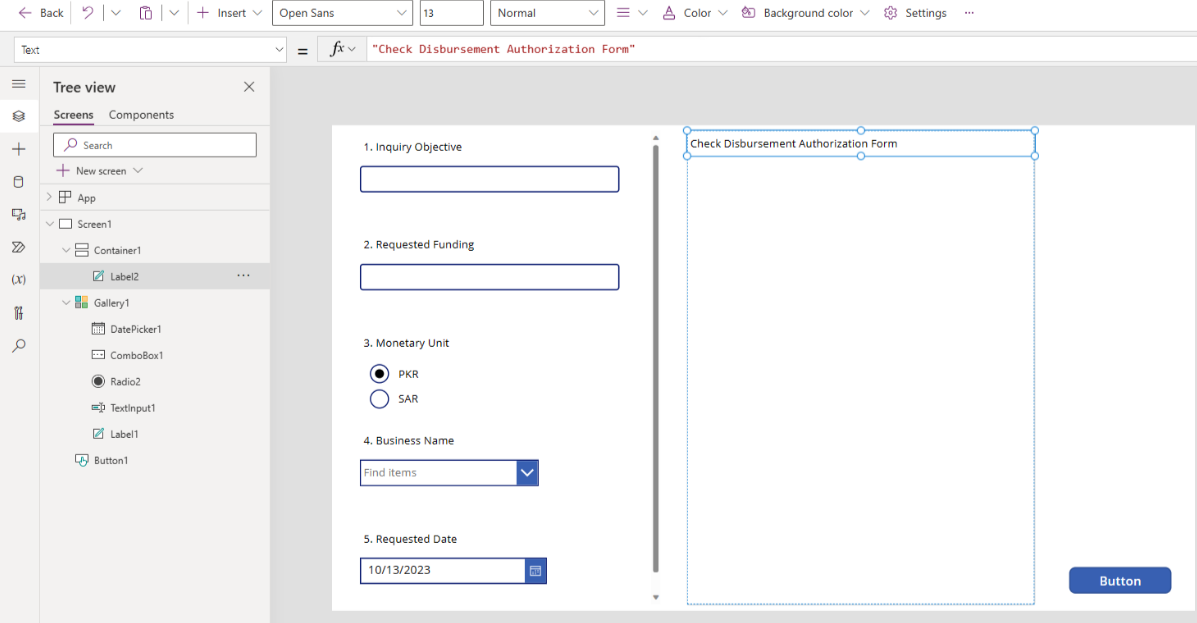The height and width of the screenshot is (623, 1197).
Task: Switch to the Screens tab
Action: point(73,115)
